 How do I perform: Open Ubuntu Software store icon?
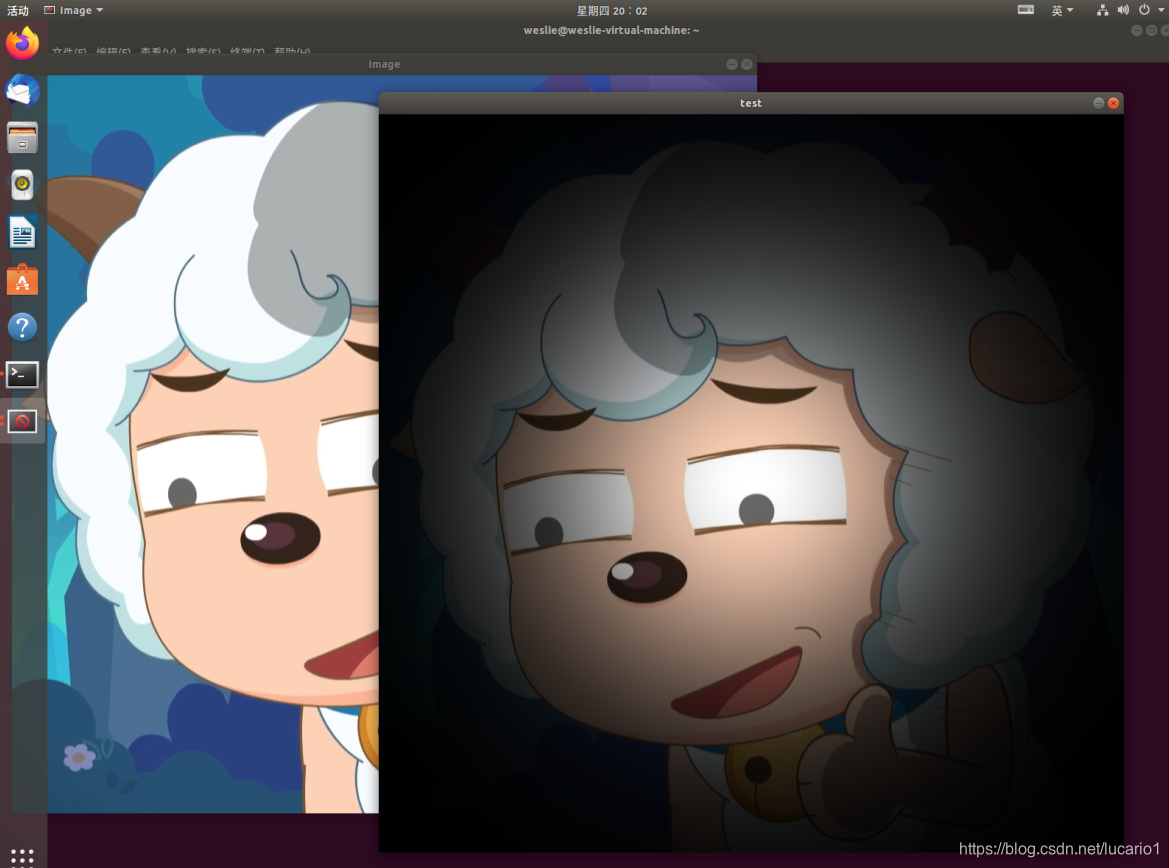point(22,280)
